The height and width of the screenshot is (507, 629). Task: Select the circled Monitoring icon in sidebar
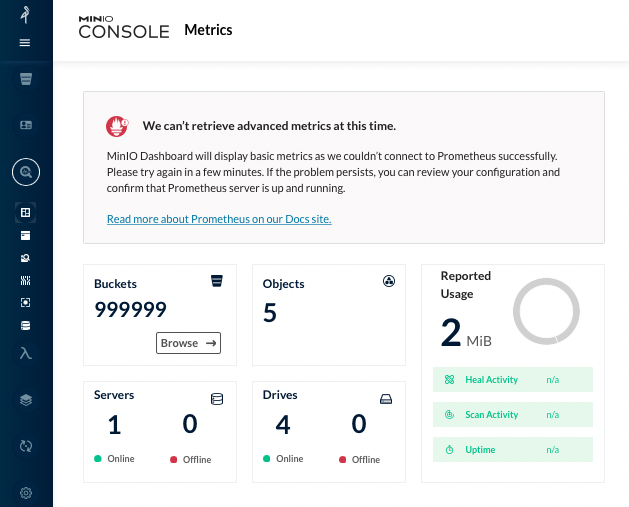tap(26, 172)
